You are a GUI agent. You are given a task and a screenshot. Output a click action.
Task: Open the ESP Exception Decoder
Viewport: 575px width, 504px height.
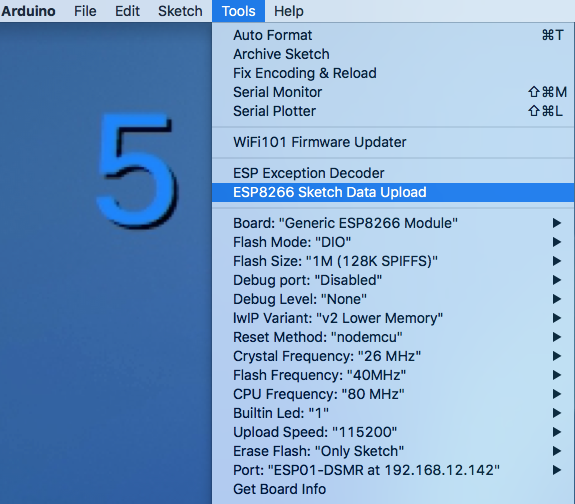393,173
